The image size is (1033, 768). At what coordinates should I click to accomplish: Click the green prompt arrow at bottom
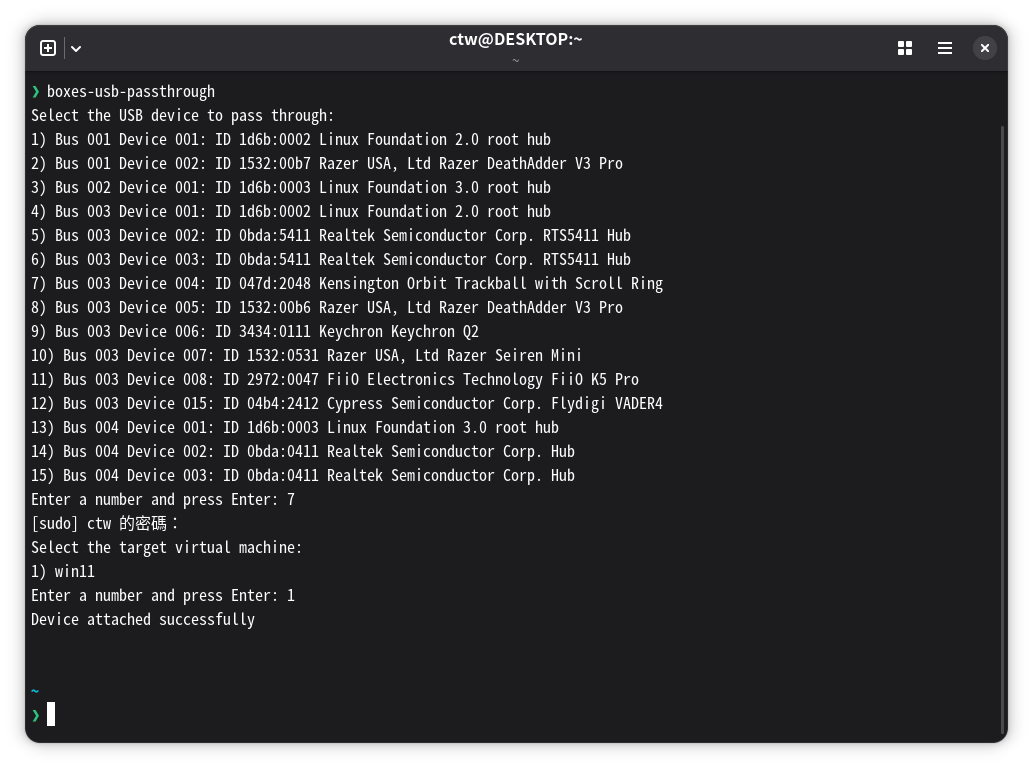point(36,715)
